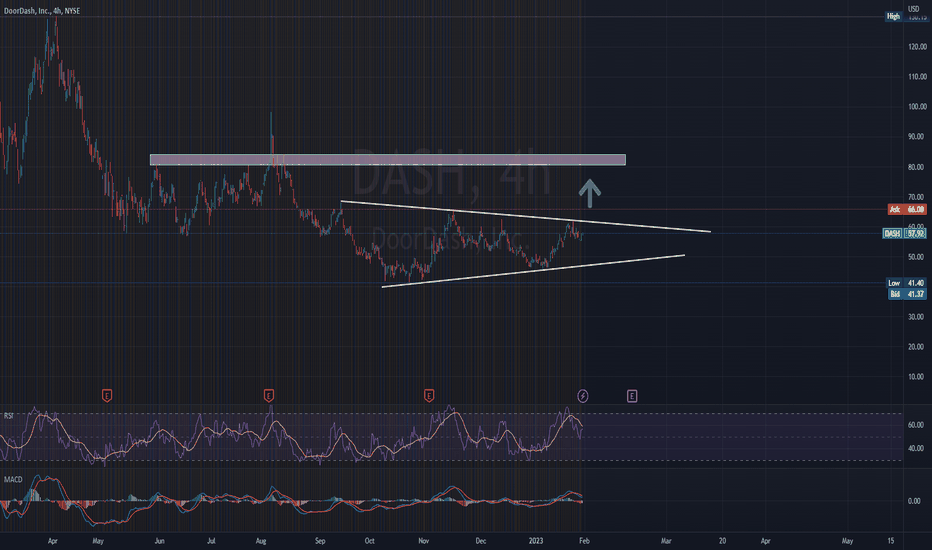Viewport: 932px width, 550px height.
Task: Click the 120.00 price axis value
Action: 917,47
